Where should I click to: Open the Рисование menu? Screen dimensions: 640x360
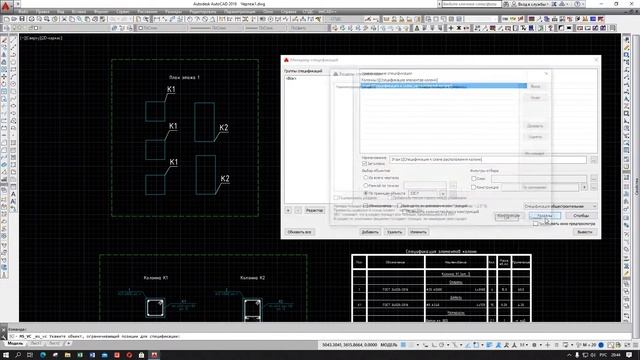tap(147, 12)
